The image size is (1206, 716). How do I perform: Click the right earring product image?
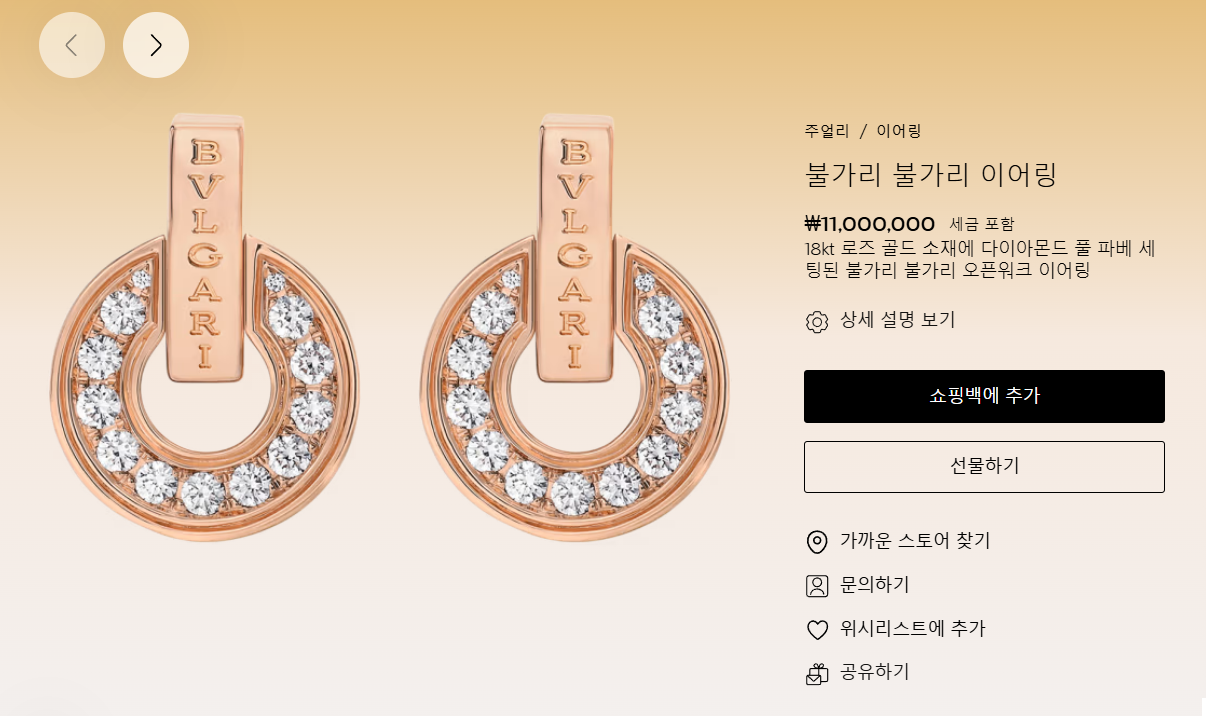click(x=575, y=327)
